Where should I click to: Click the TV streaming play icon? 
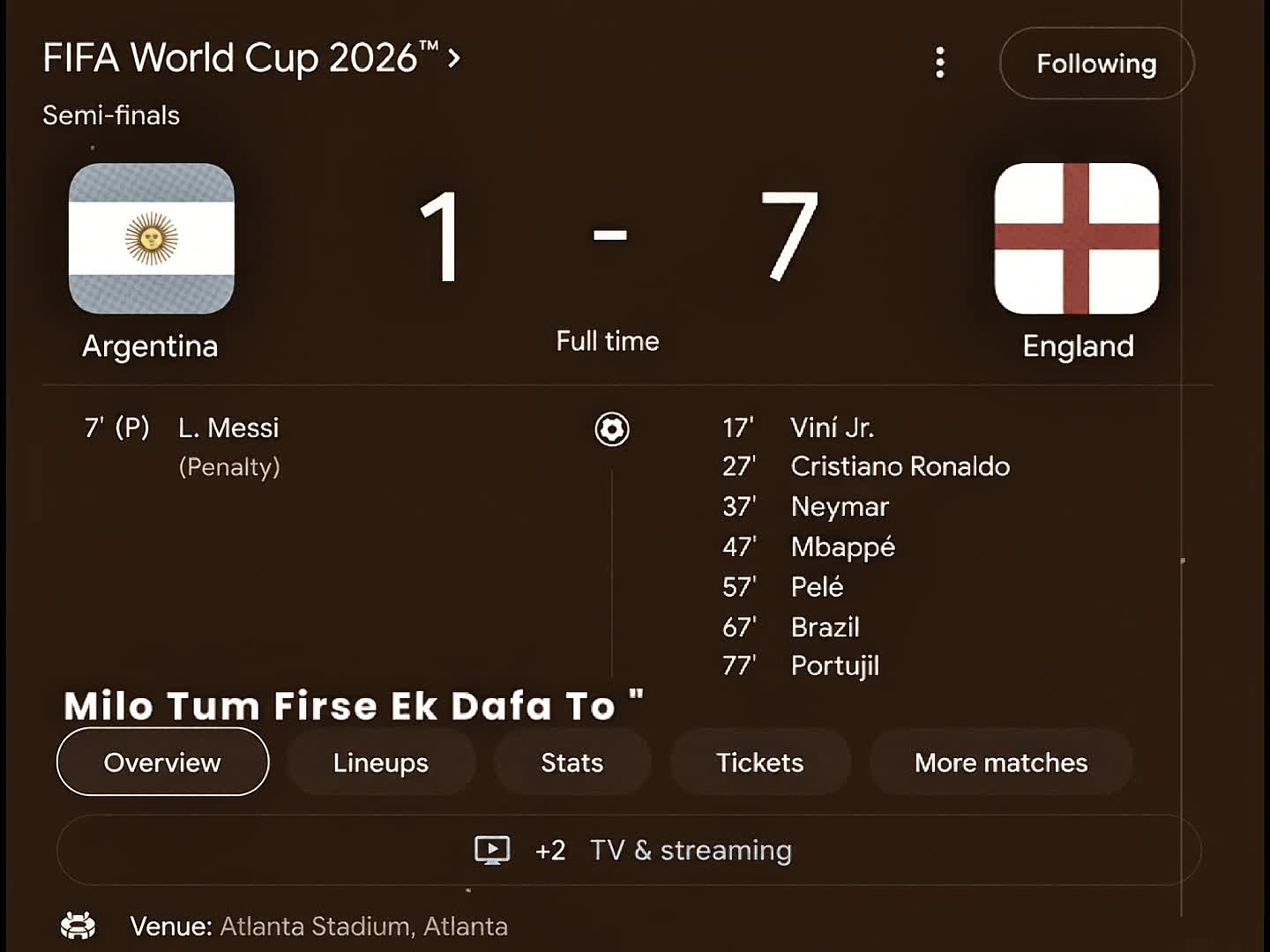pos(492,850)
